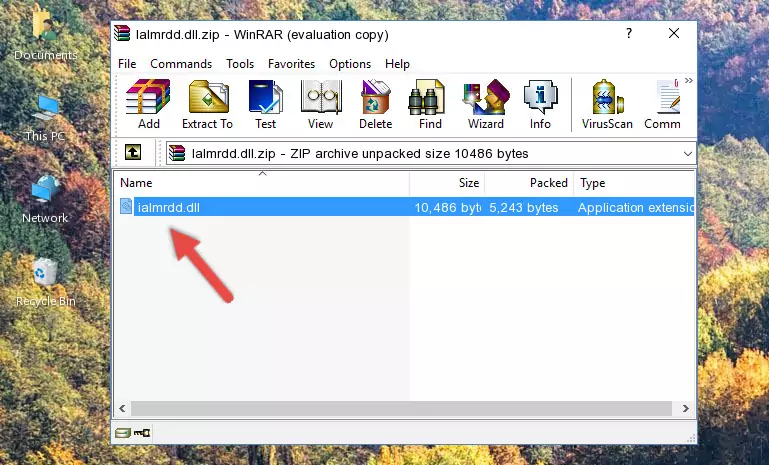Click the ialmrdd.dll file icon
The width and height of the screenshot is (769, 465).
[126, 207]
